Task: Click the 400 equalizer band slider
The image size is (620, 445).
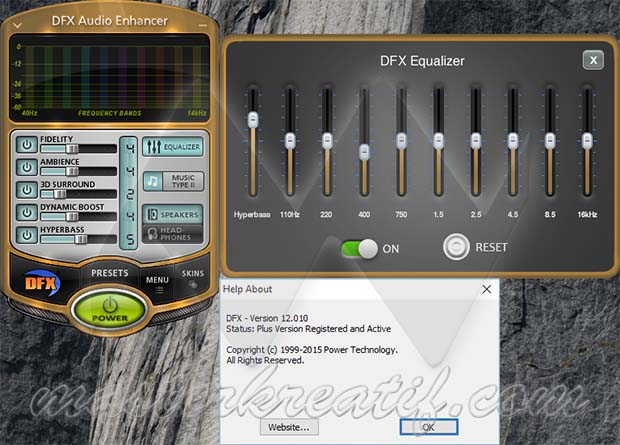Action: point(364,152)
